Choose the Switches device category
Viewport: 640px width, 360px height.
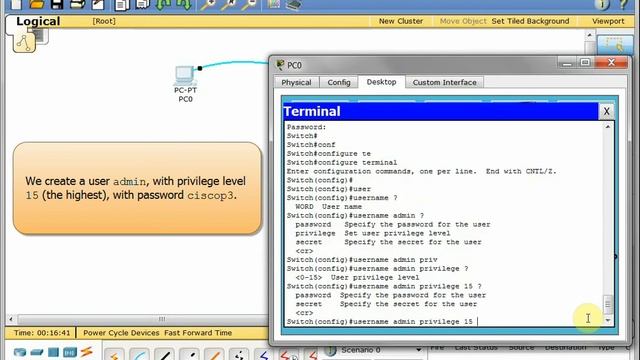tap(37, 352)
